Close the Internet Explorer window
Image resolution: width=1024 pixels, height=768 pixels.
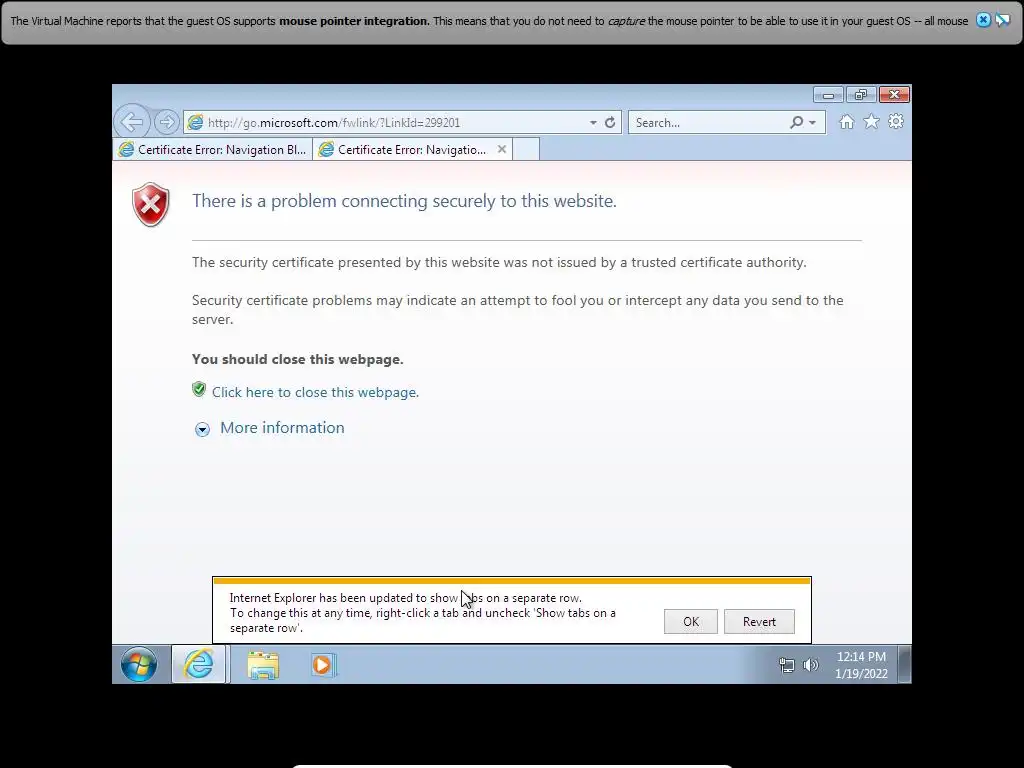click(x=894, y=95)
